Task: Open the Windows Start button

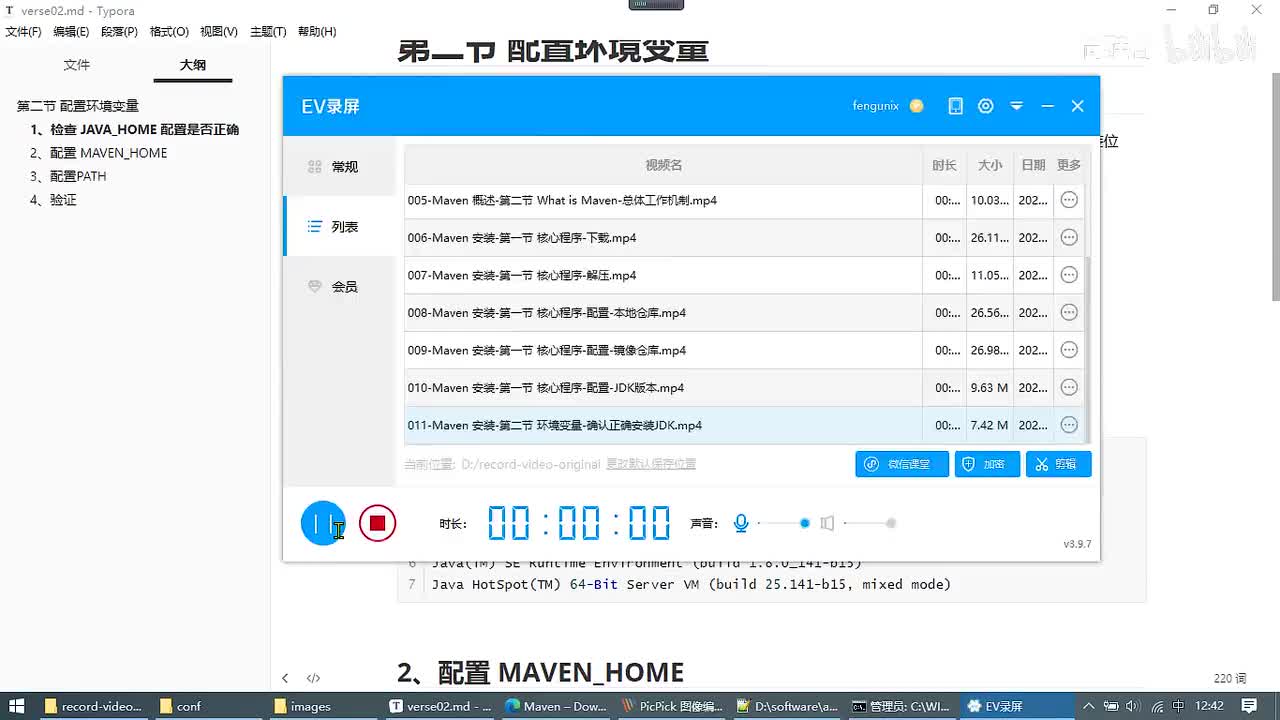Action: (x=17, y=706)
